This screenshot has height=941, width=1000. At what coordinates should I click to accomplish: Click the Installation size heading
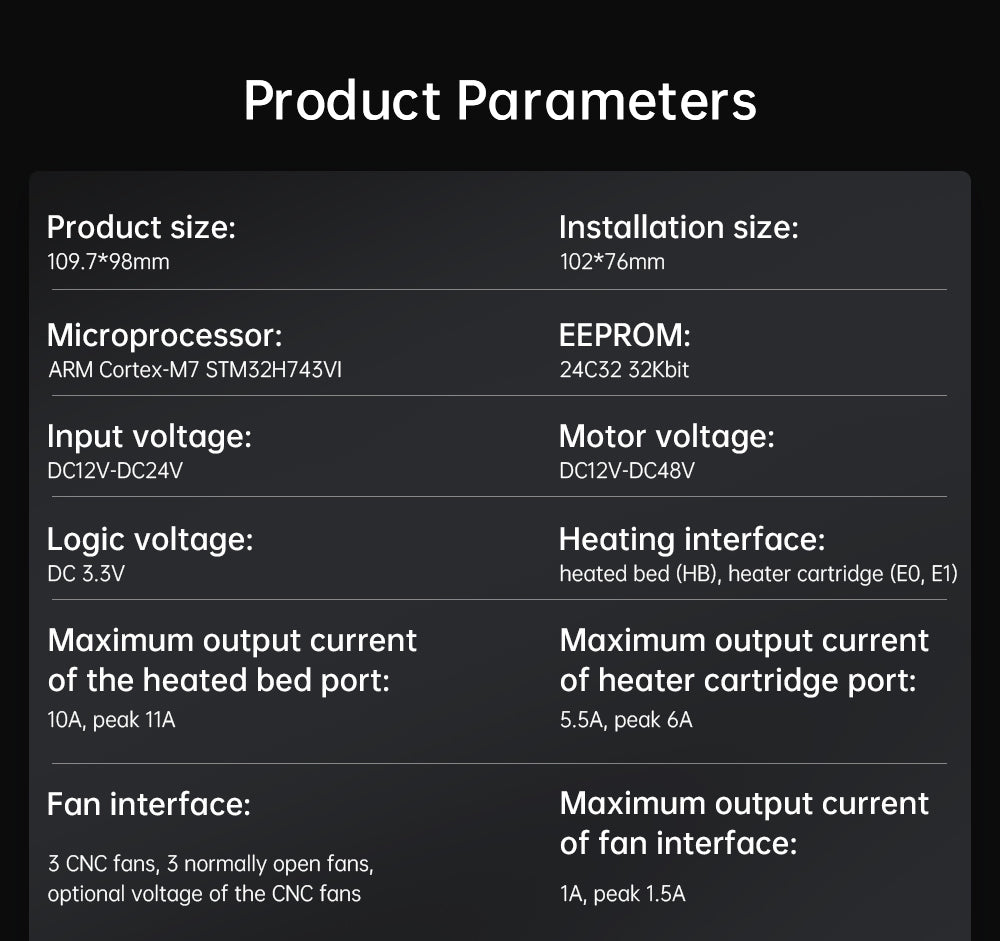tap(678, 228)
